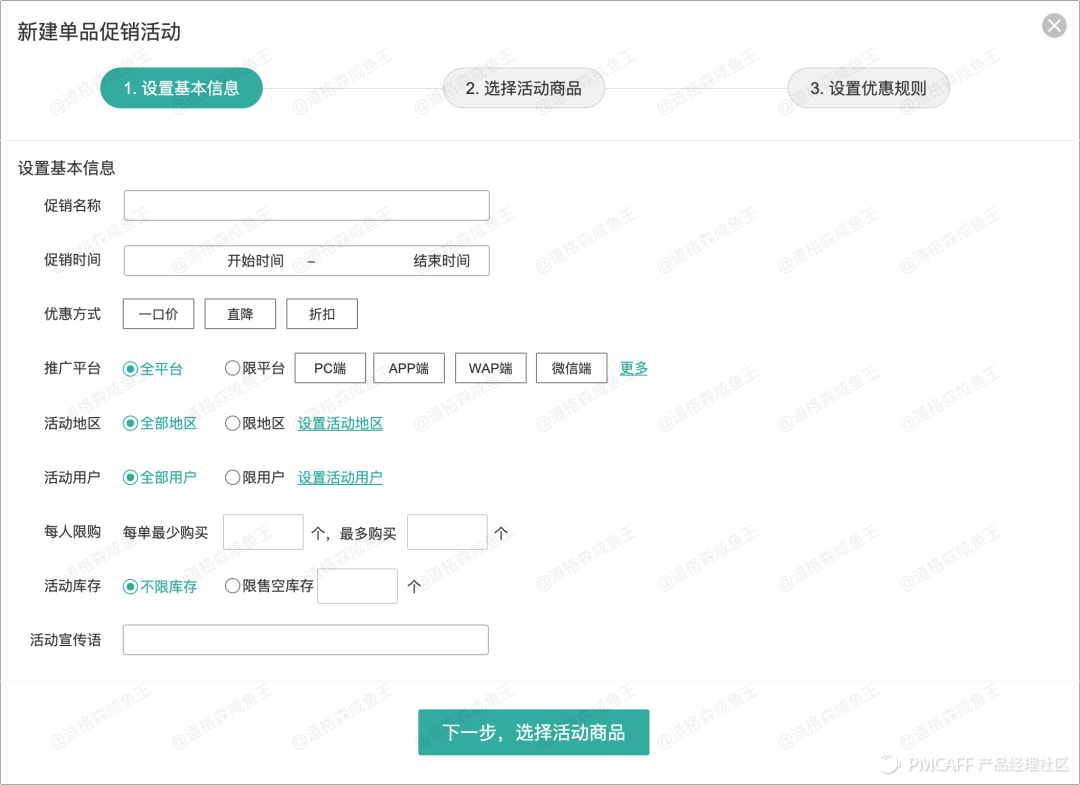Open the 结束时间 date picker
The image size is (1080, 785).
click(442, 261)
